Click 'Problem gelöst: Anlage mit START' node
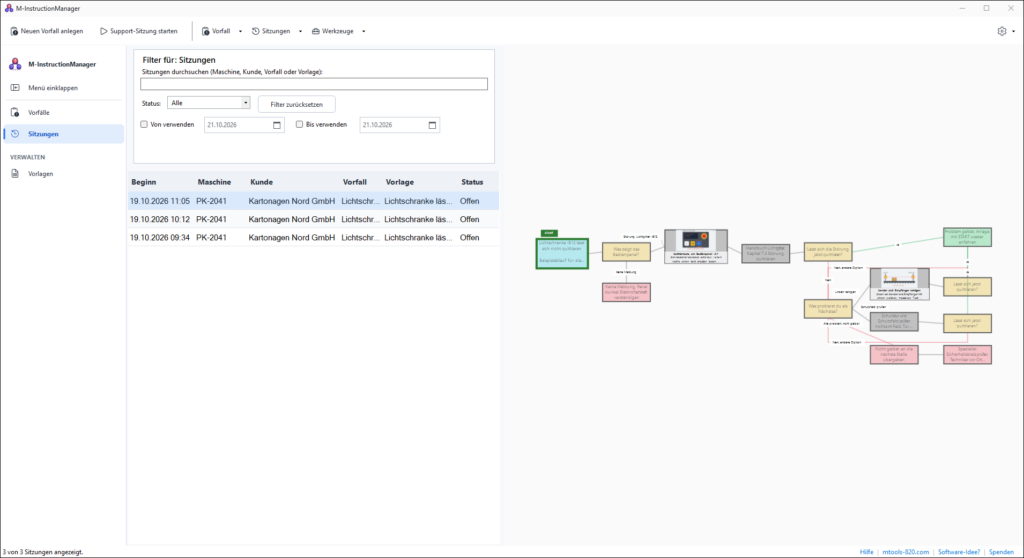 pos(967,237)
